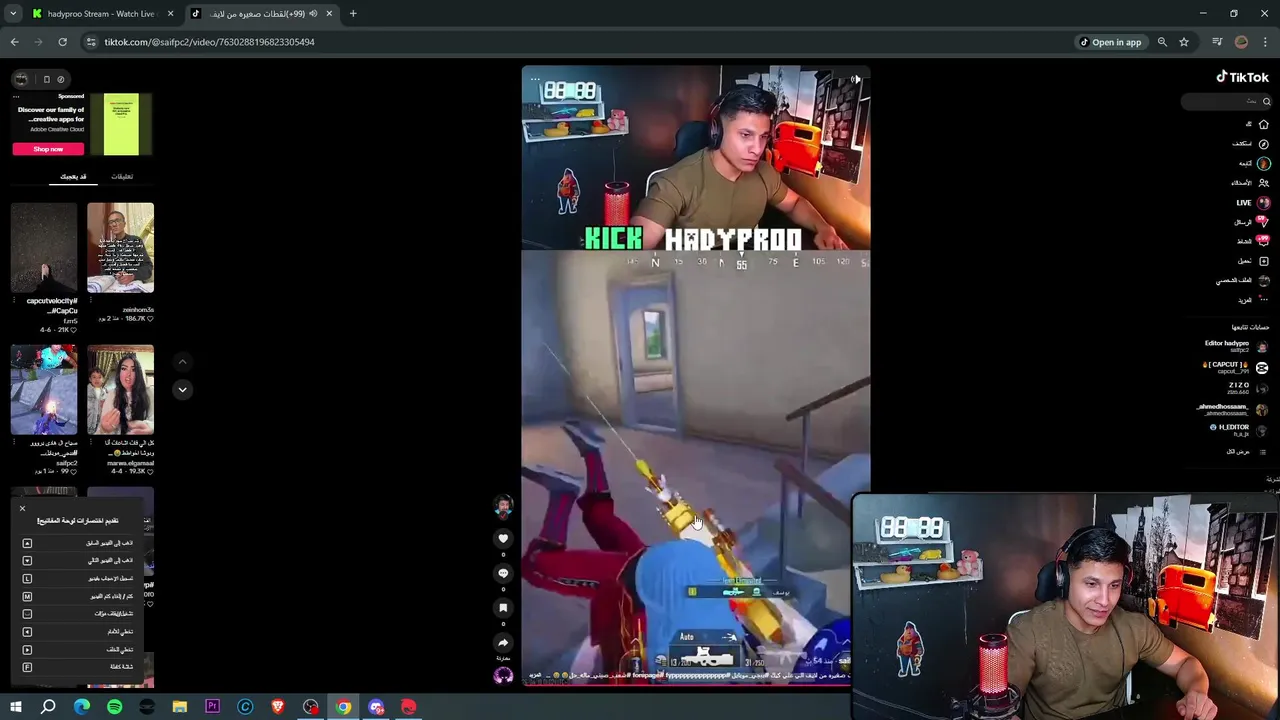Share the video with the arrow icon
This screenshot has height=720, width=1280.
[x=503, y=643]
